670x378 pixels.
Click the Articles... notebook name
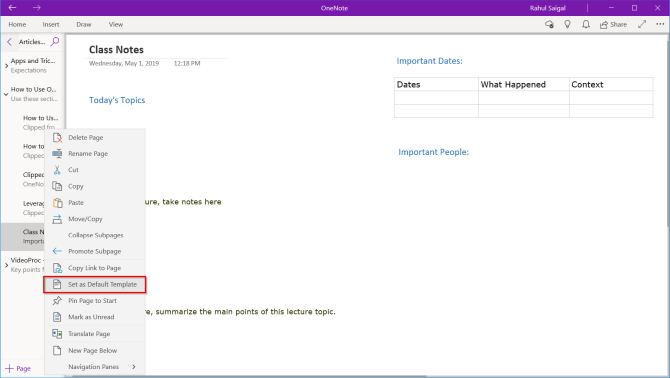tap(32, 42)
